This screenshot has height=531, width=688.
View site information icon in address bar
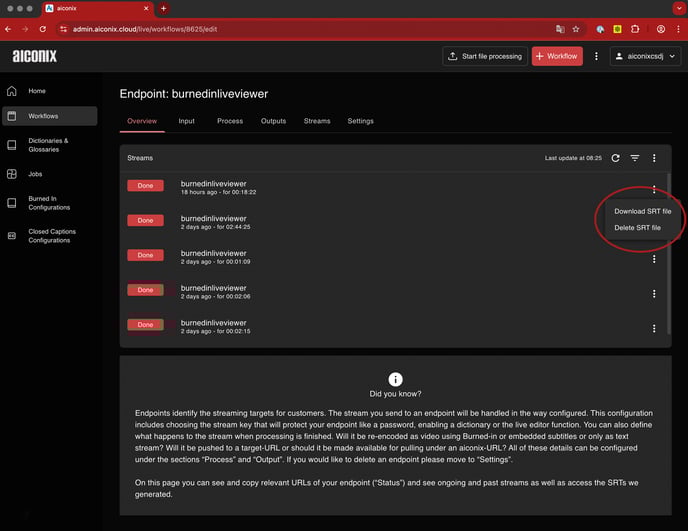[x=64, y=29]
